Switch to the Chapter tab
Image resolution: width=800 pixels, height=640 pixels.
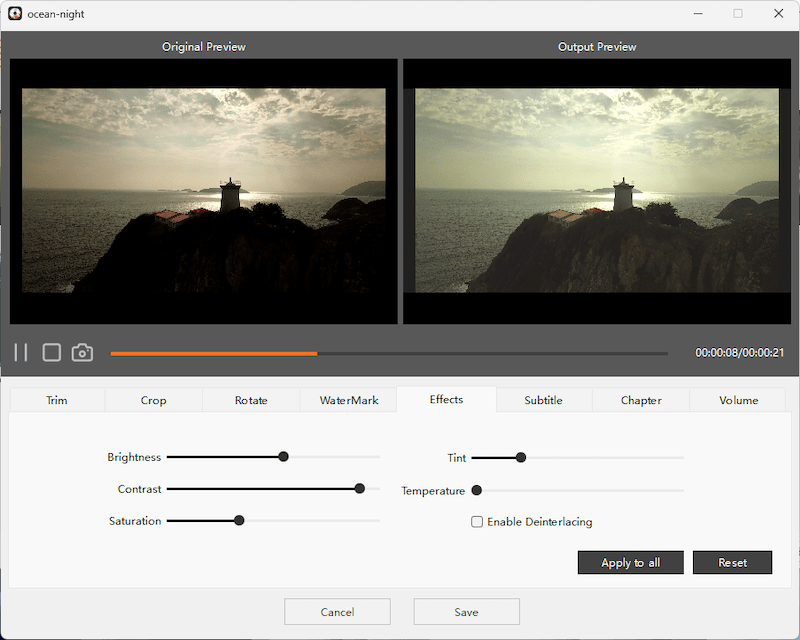coord(641,400)
